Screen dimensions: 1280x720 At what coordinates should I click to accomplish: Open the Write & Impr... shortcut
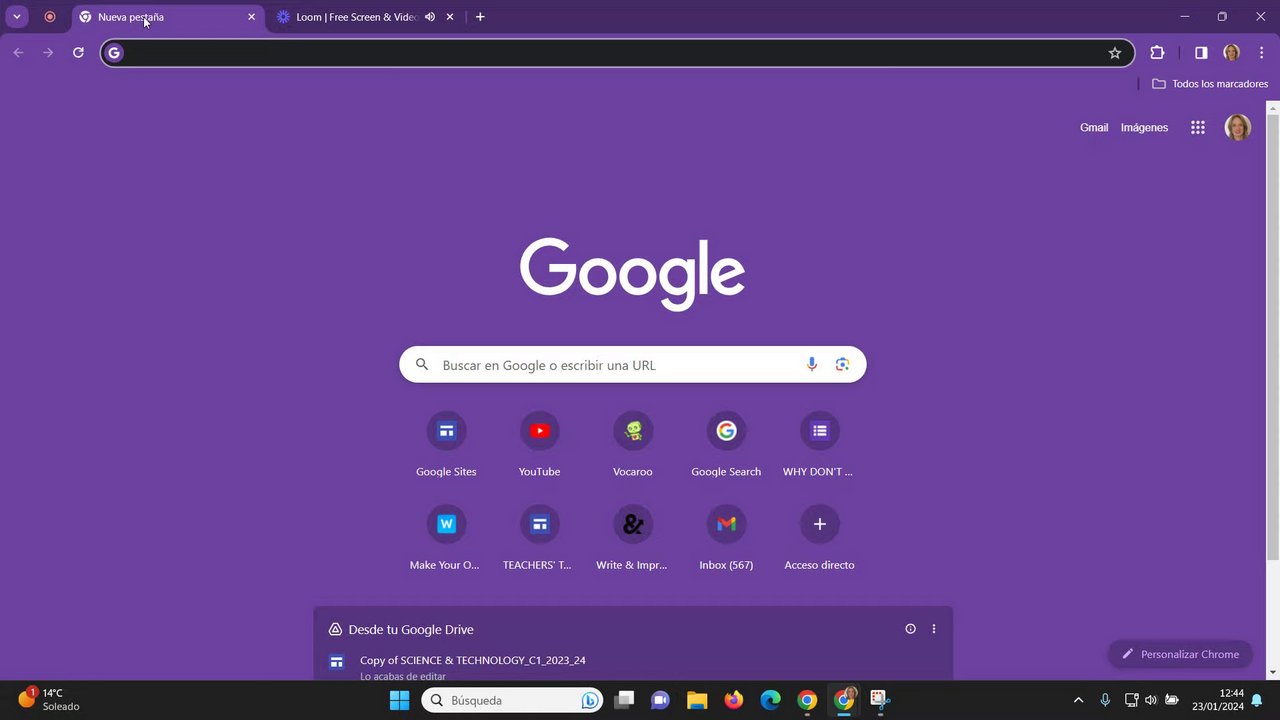(x=633, y=538)
